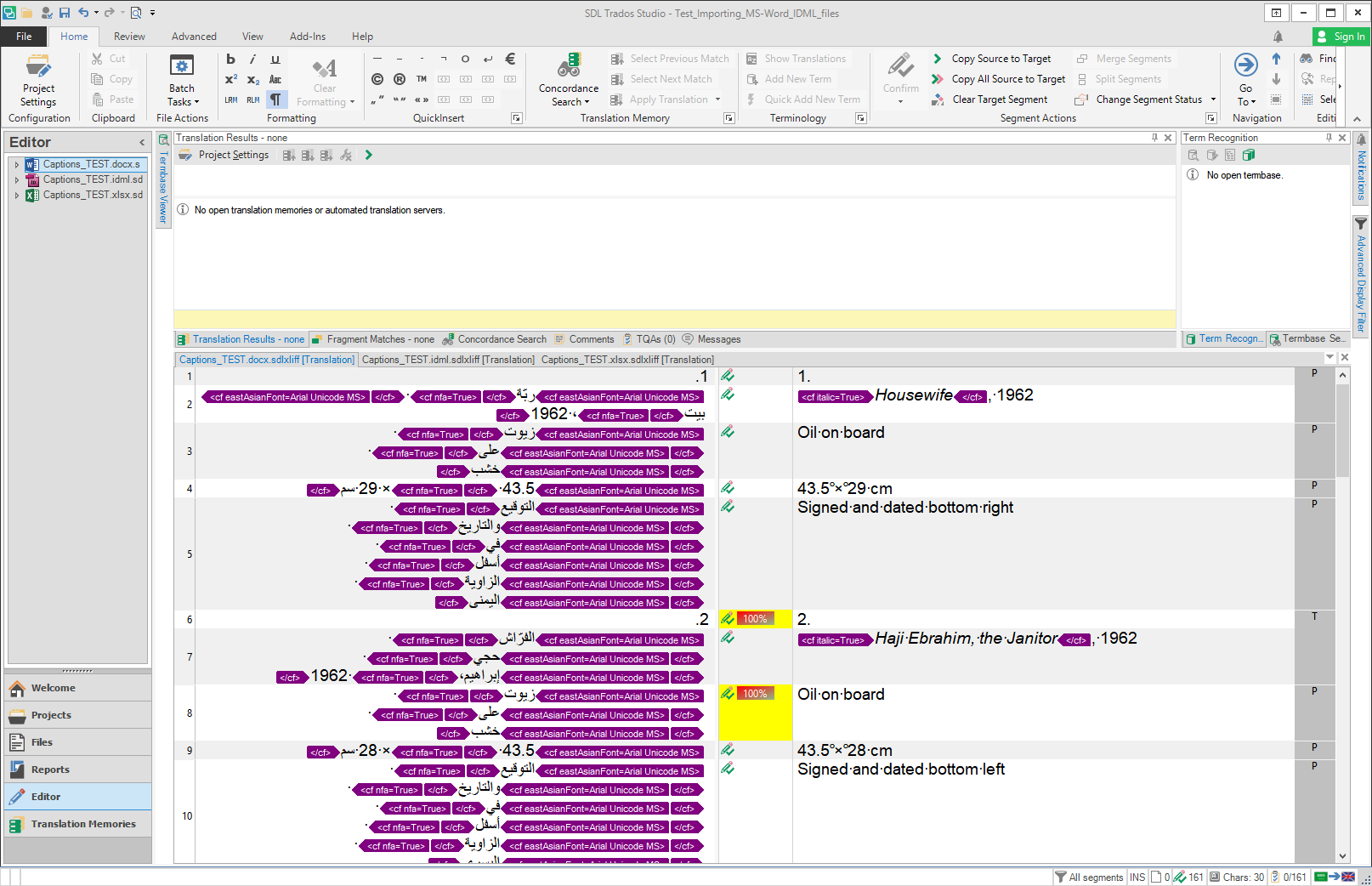The image size is (1372, 886).
Task: Click the Sign In button
Action: pos(1341,37)
